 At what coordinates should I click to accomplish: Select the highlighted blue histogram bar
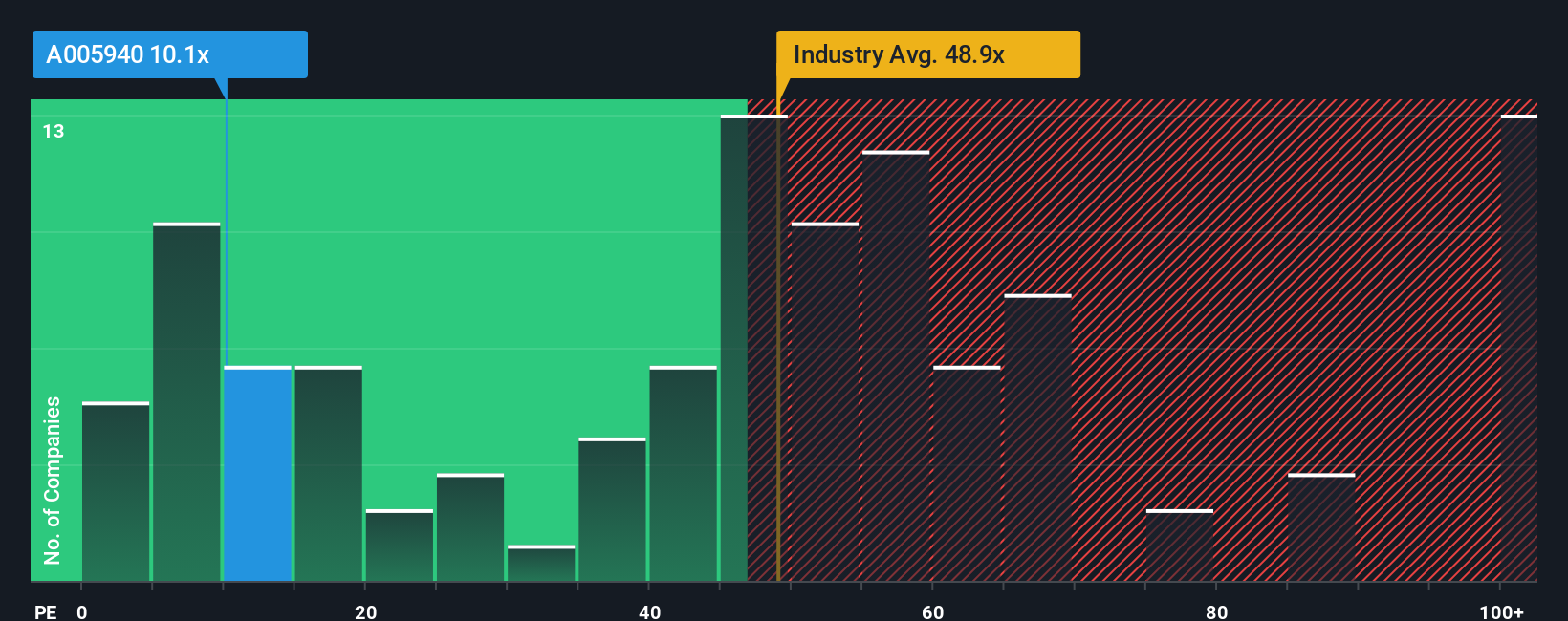tap(257, 474)
